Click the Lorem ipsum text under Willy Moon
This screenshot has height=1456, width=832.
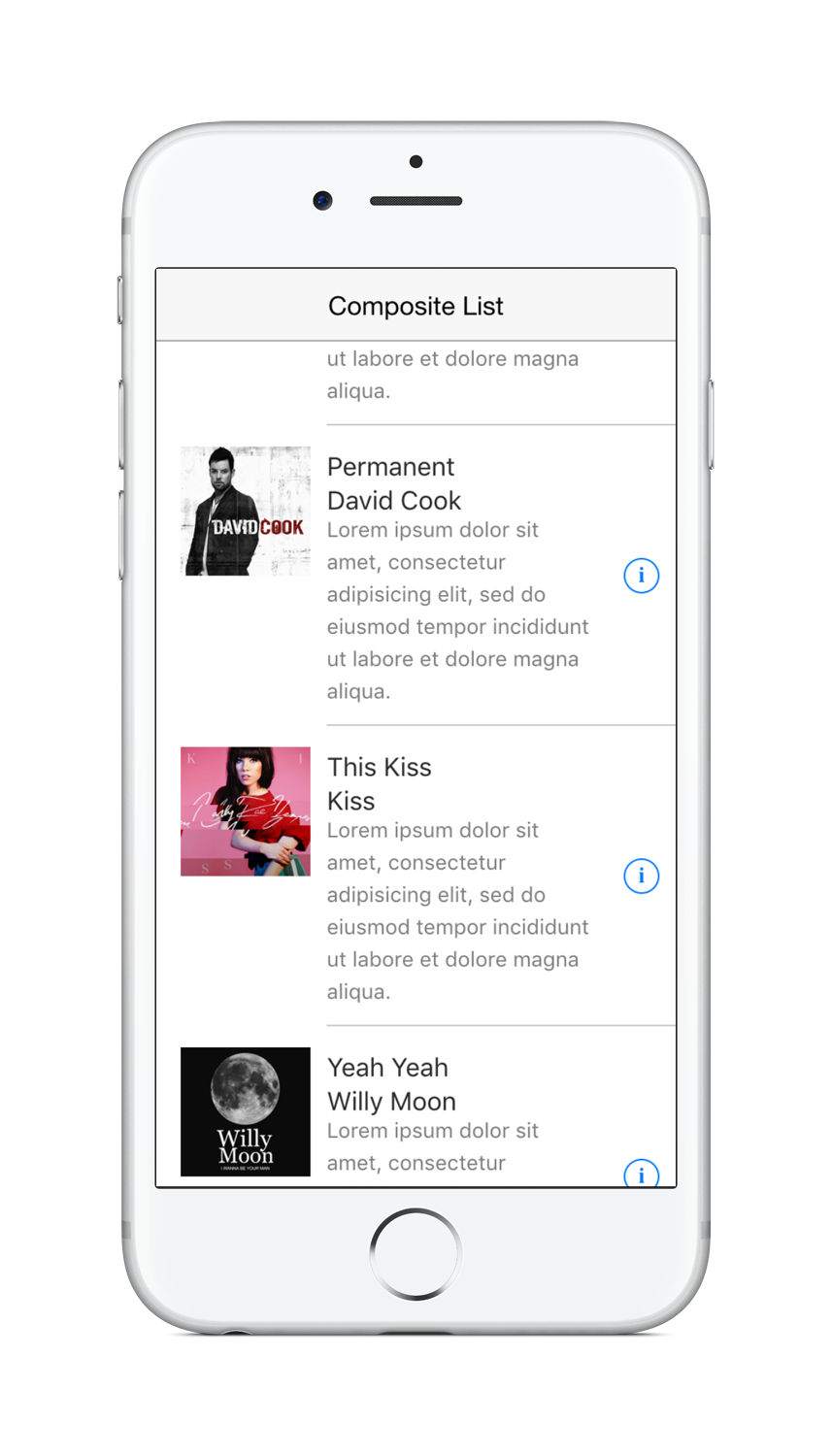pos(432,1147)
